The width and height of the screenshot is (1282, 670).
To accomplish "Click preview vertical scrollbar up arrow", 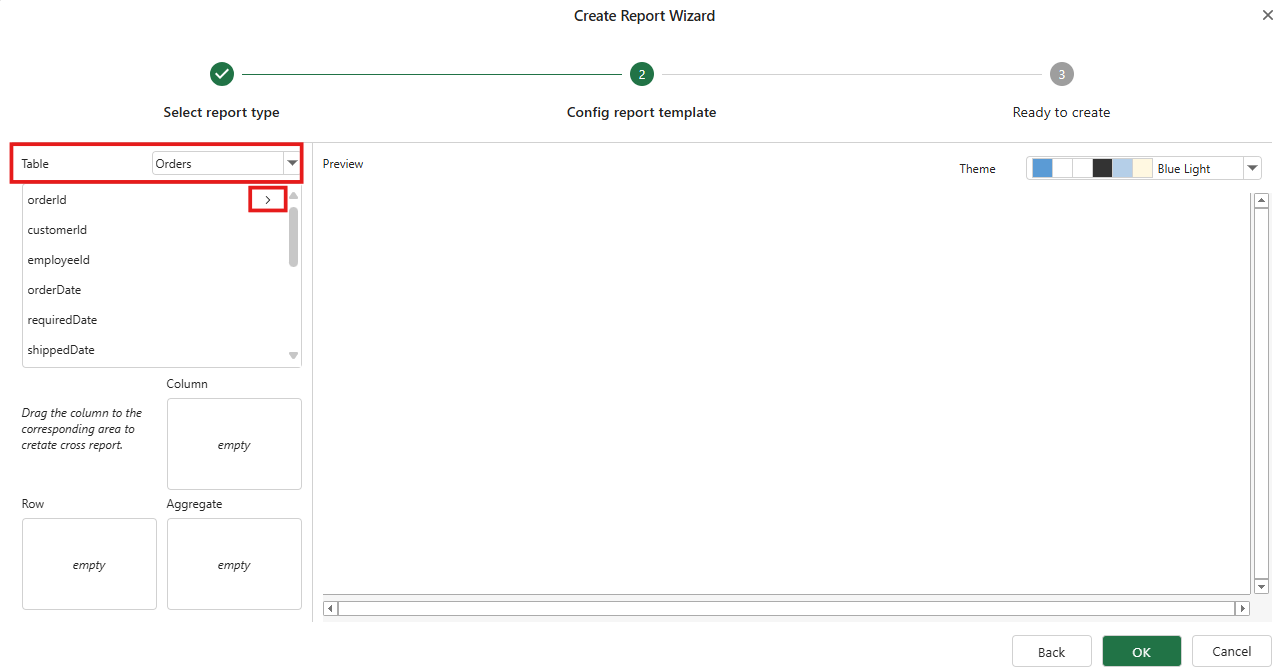I will 1261,201.
